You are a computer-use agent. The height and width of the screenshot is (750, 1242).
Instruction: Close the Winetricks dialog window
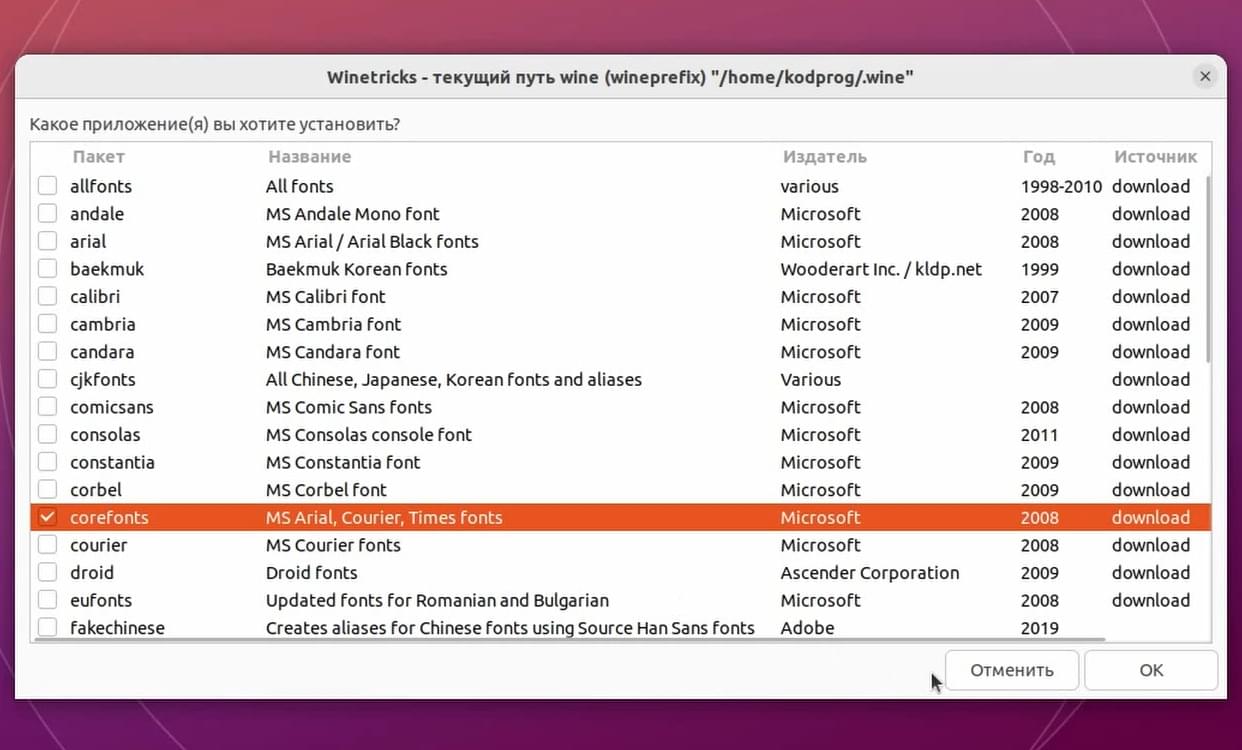pos(1205,77)
